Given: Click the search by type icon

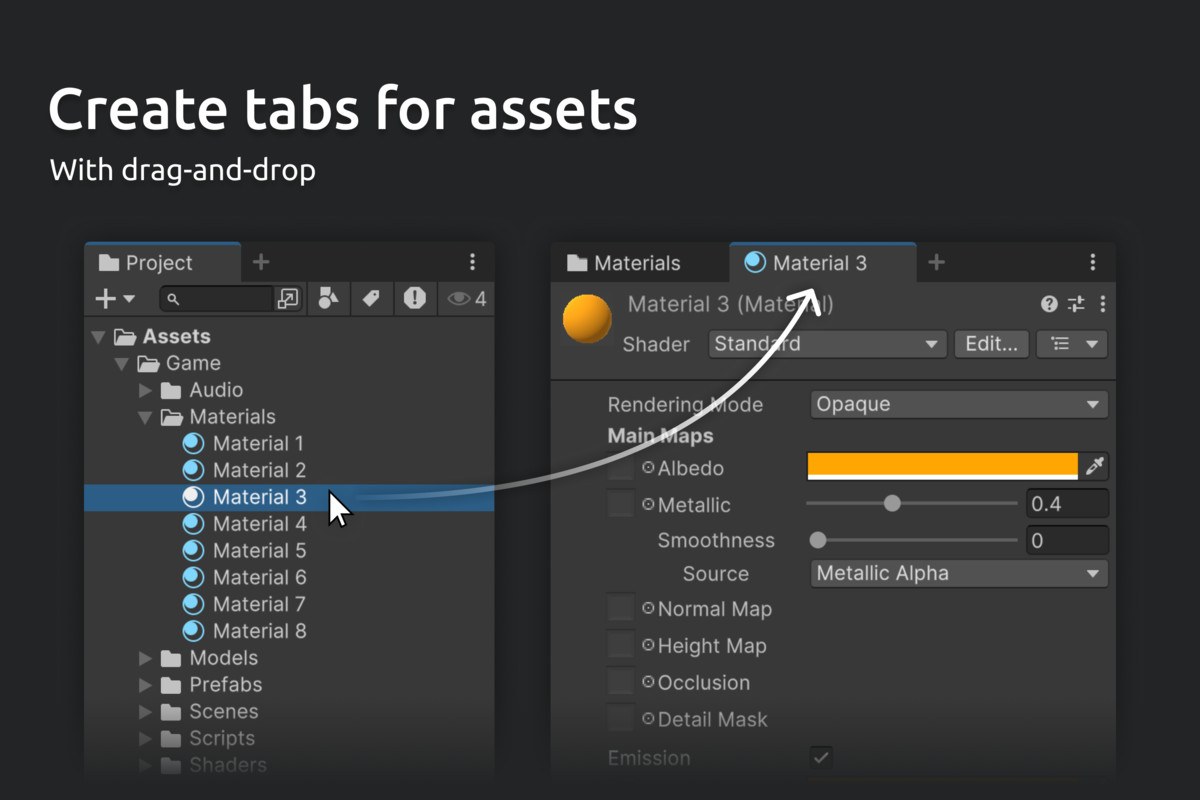Looking at the screenshot, I should click(328, 298).
